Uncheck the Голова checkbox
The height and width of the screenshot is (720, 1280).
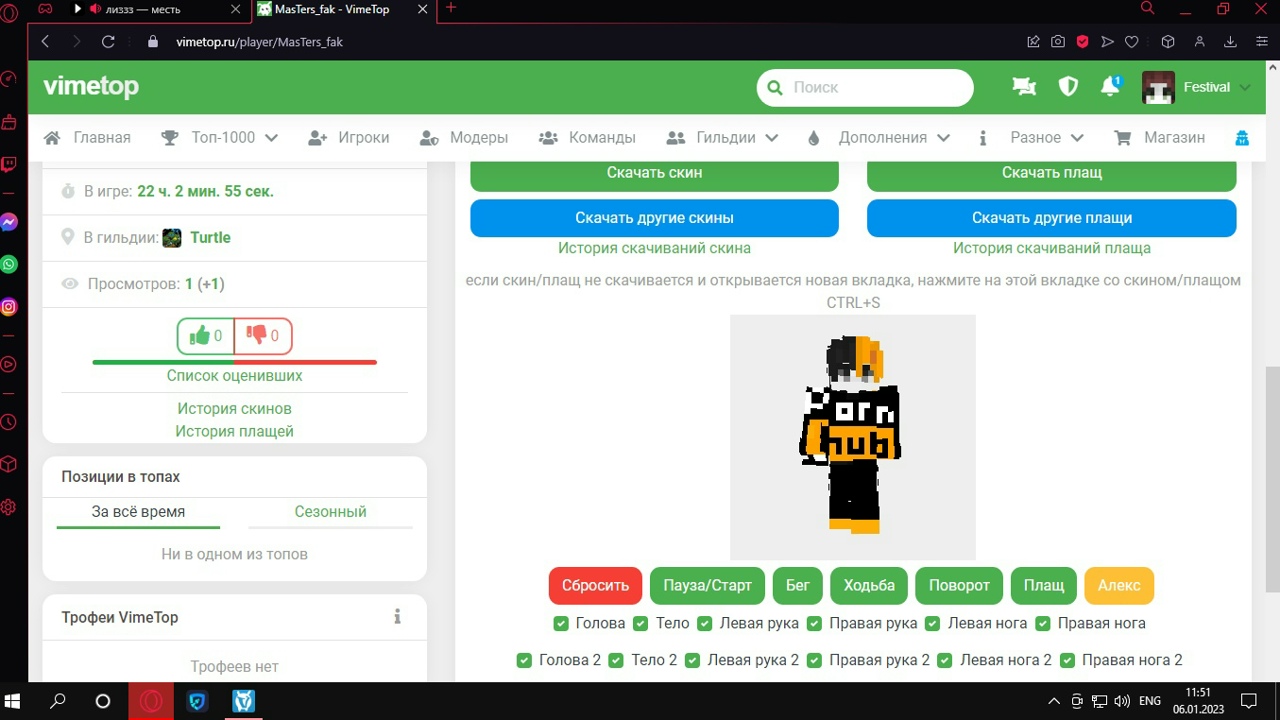point(561,624)
